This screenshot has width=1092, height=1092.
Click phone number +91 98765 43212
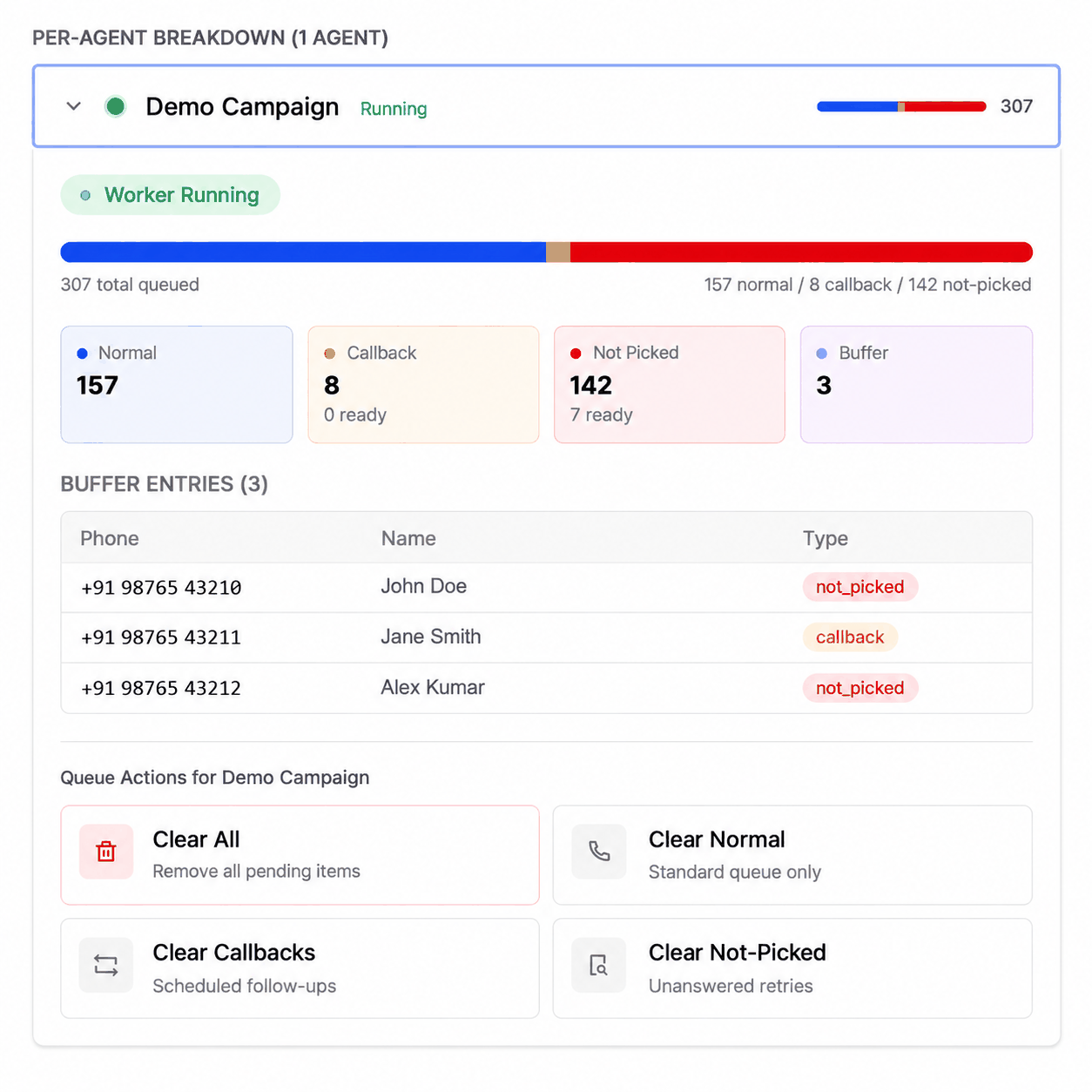161,688
